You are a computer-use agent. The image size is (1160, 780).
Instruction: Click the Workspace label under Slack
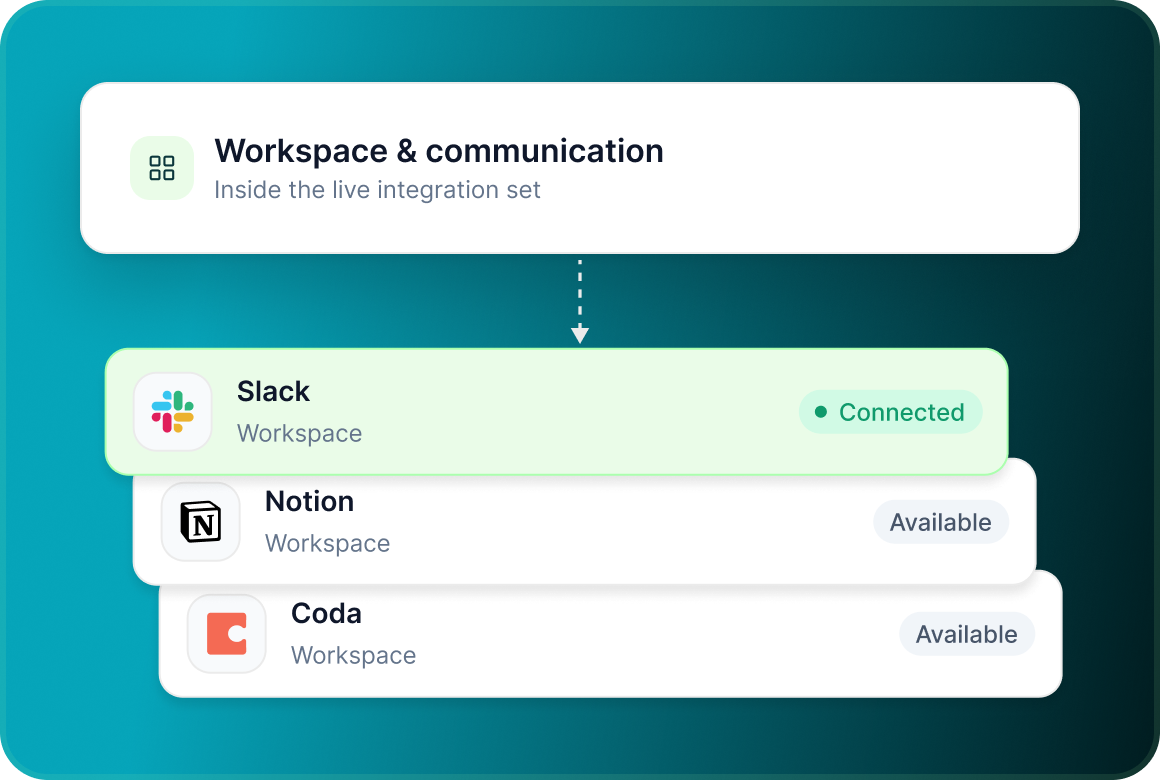coord(300,434)
